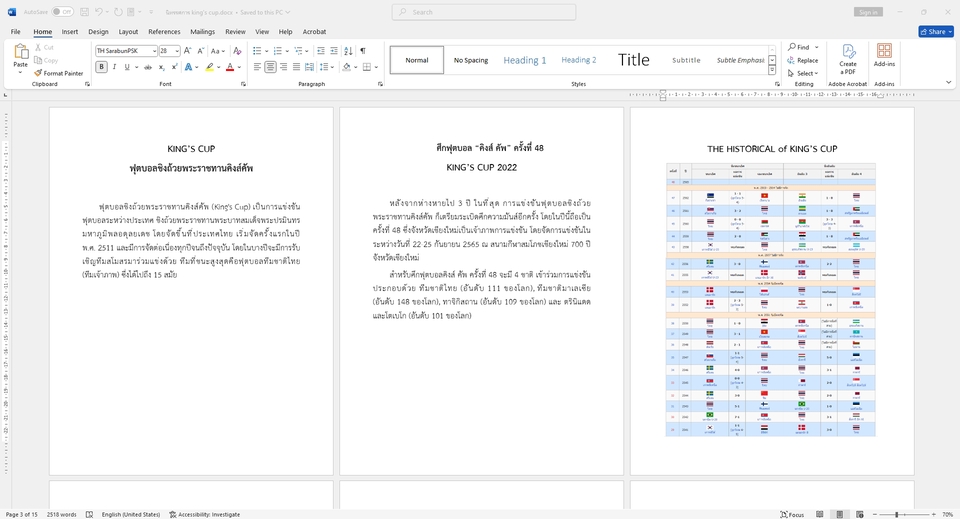The height and width of the screenshot is (519, 960).
Task: Toggle Bold formatting
Action: point(102,67)
